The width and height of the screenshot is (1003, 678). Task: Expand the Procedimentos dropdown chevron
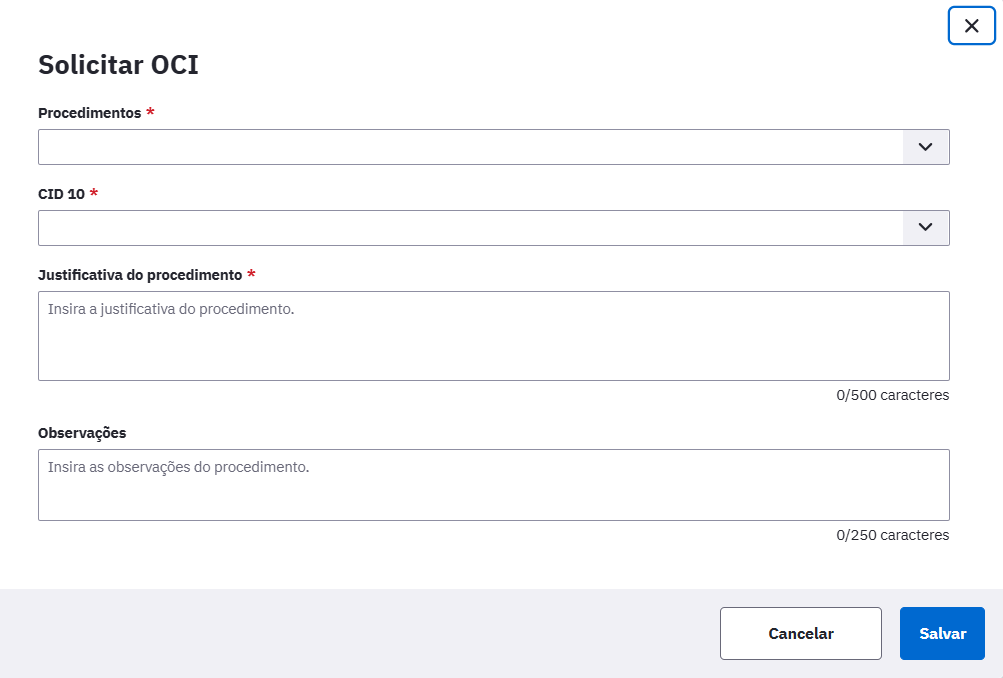(926, 147)
